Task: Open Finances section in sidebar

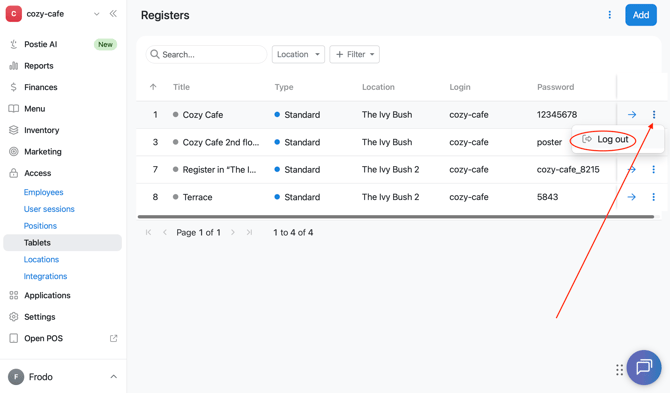Action: tap(41, 87)
